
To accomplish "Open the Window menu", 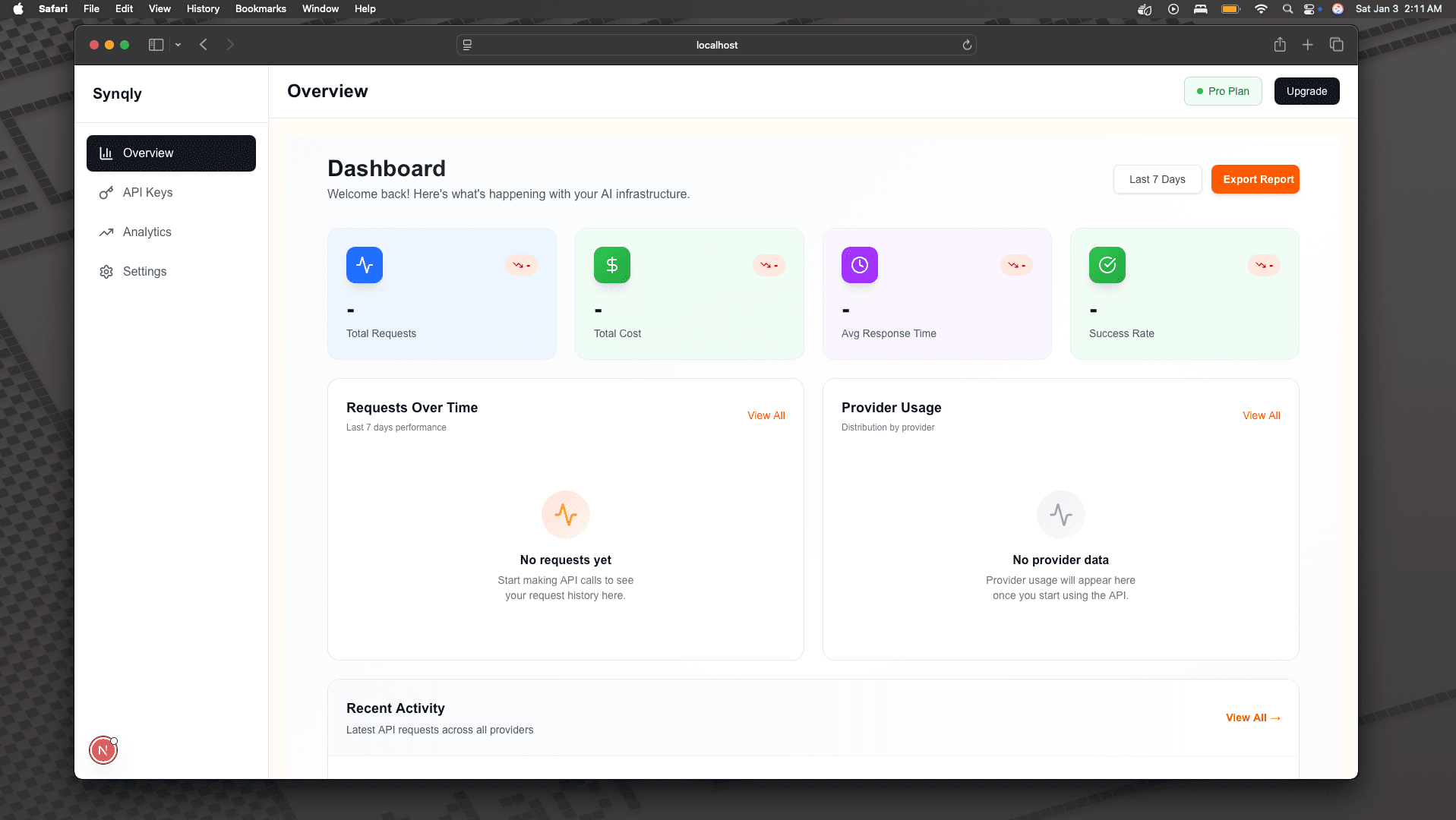I will click(x=321, y=9).
